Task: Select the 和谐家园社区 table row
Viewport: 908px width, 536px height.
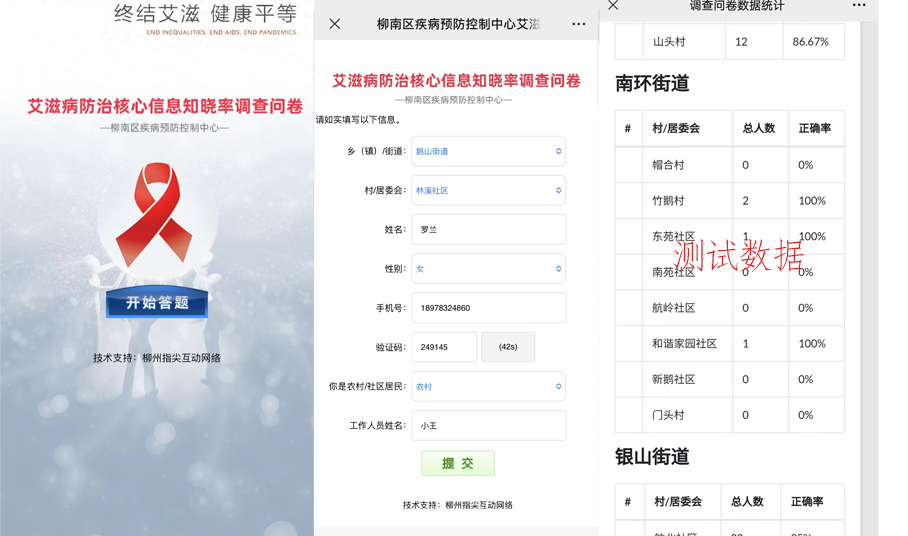Action: click(730, 344)
